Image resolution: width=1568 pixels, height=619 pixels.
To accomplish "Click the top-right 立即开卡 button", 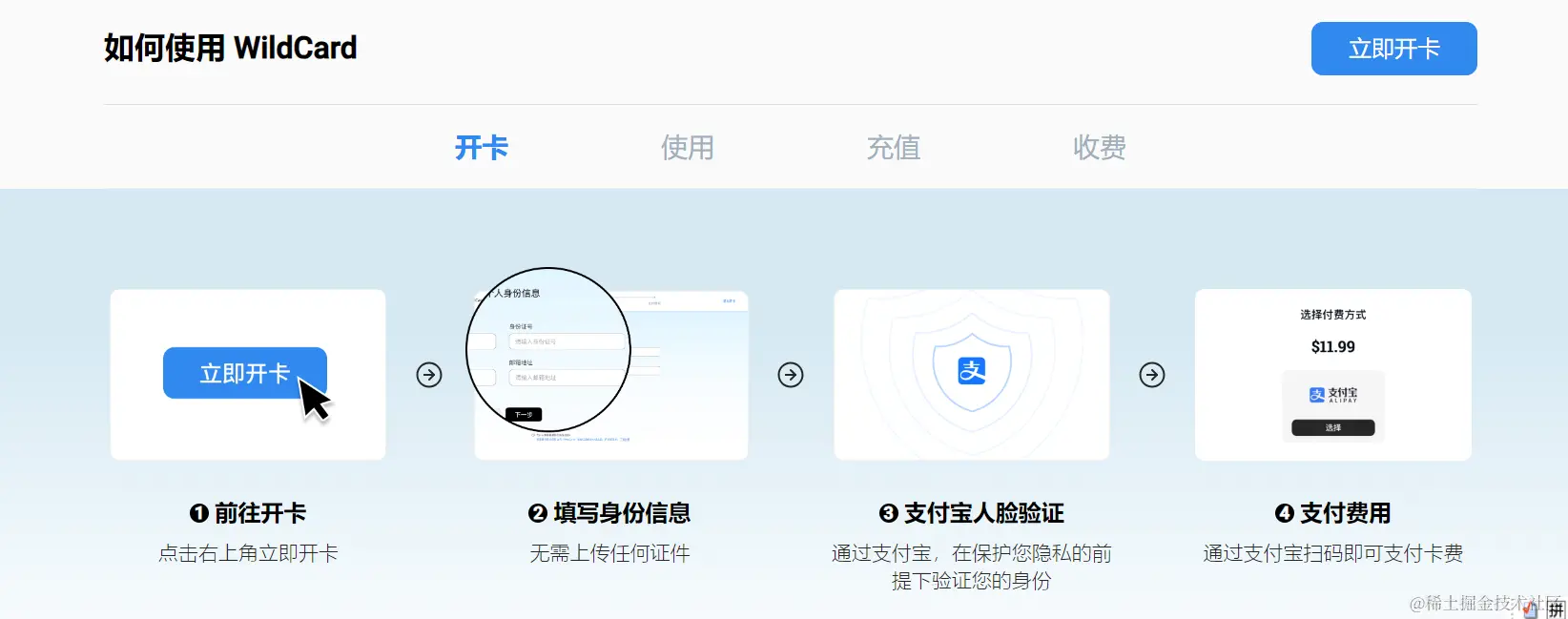I will coord(1393,49).
